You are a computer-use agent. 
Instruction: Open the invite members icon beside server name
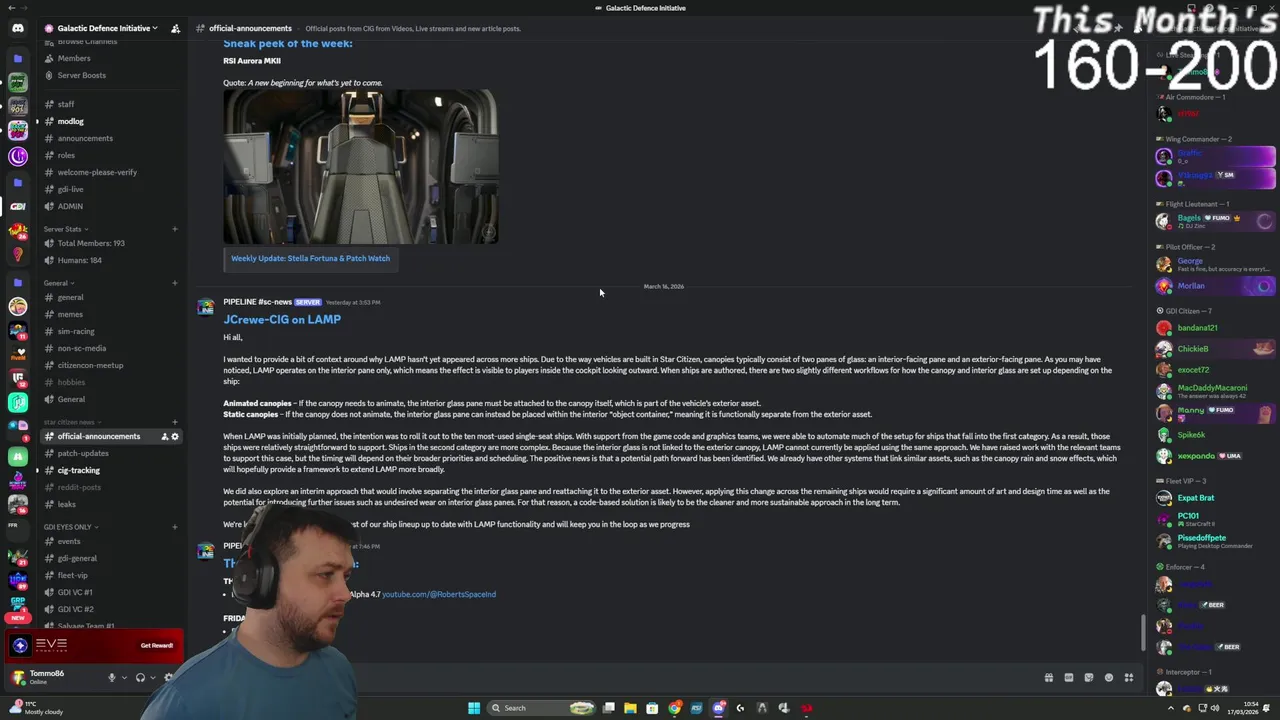175,28
